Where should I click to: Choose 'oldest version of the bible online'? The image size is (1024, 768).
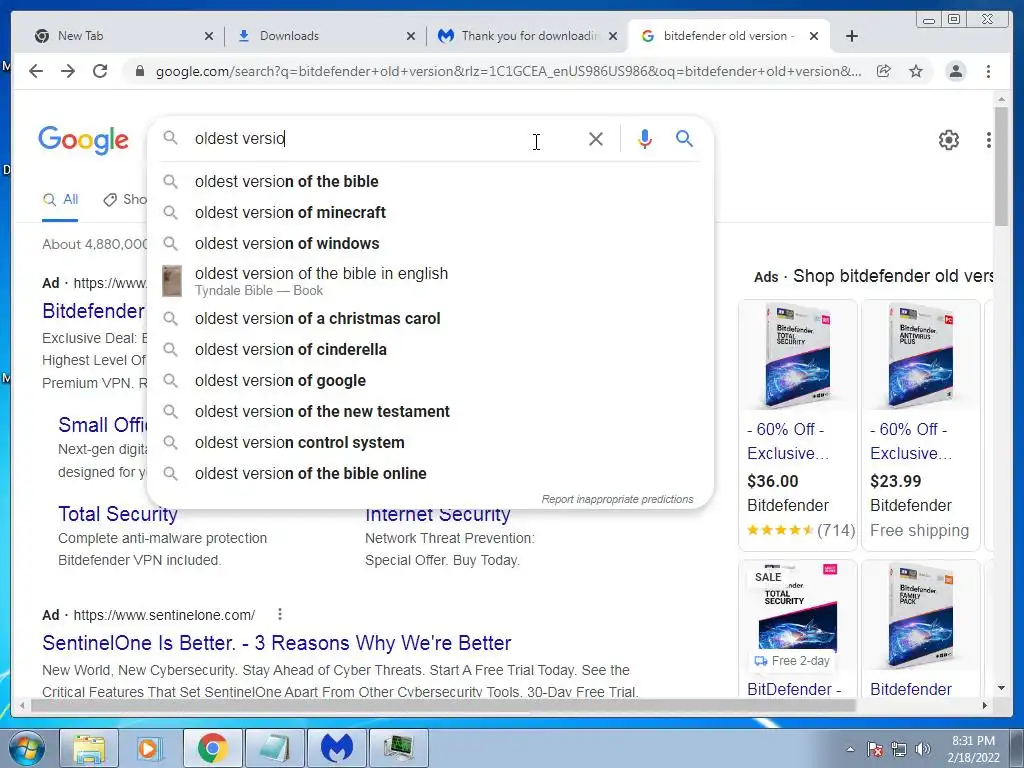431,473
